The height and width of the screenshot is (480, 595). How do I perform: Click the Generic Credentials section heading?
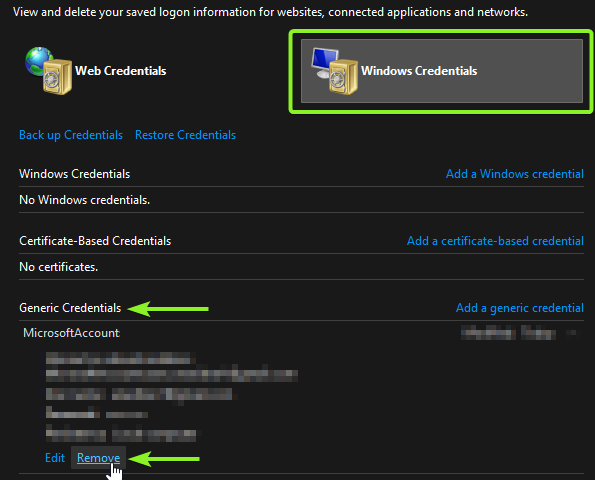[70, 308]
